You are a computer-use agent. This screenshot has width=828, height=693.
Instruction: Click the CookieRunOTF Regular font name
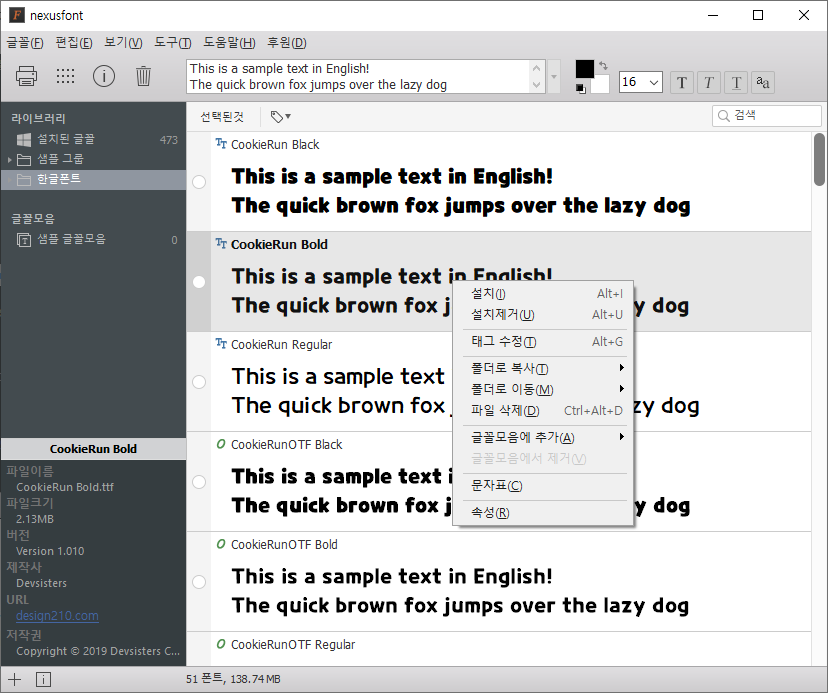click(293, 645)
